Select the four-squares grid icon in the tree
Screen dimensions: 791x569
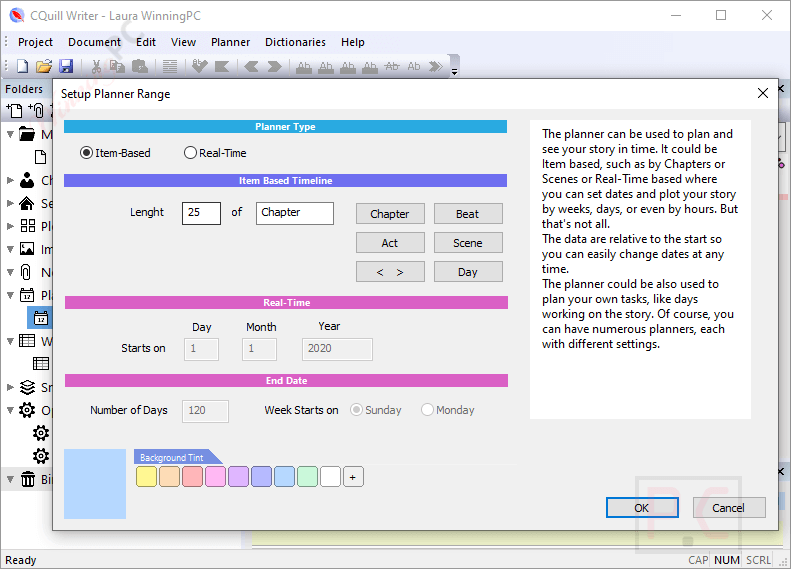[28, 225]
